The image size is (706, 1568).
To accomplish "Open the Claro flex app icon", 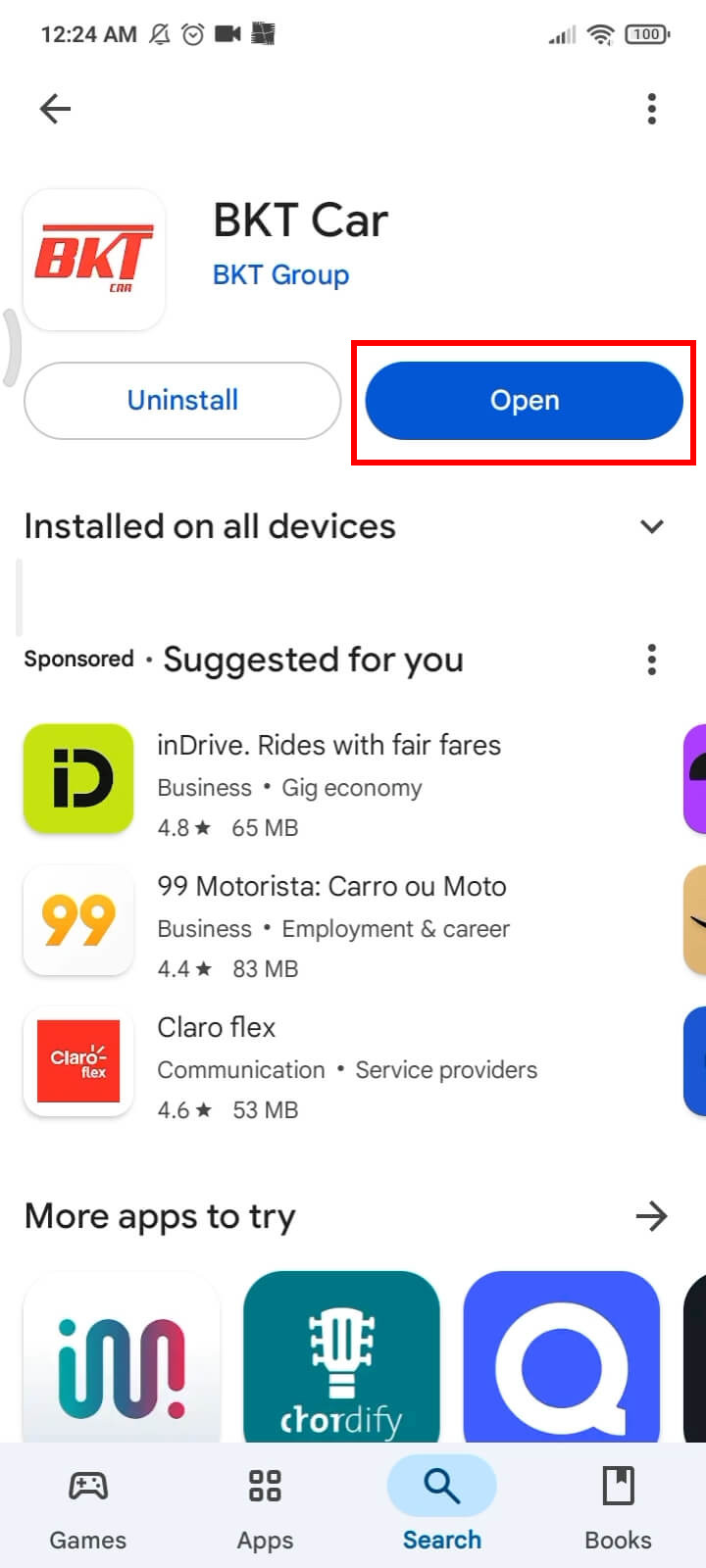I will pyautogui.click(x=78, y=1061).
